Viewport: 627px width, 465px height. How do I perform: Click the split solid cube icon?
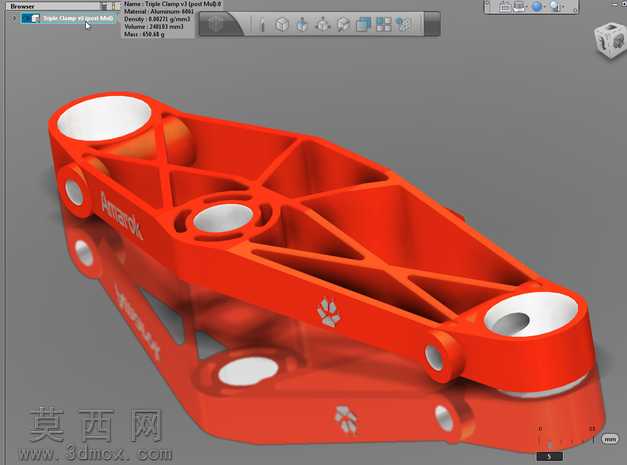pos(343,25)
